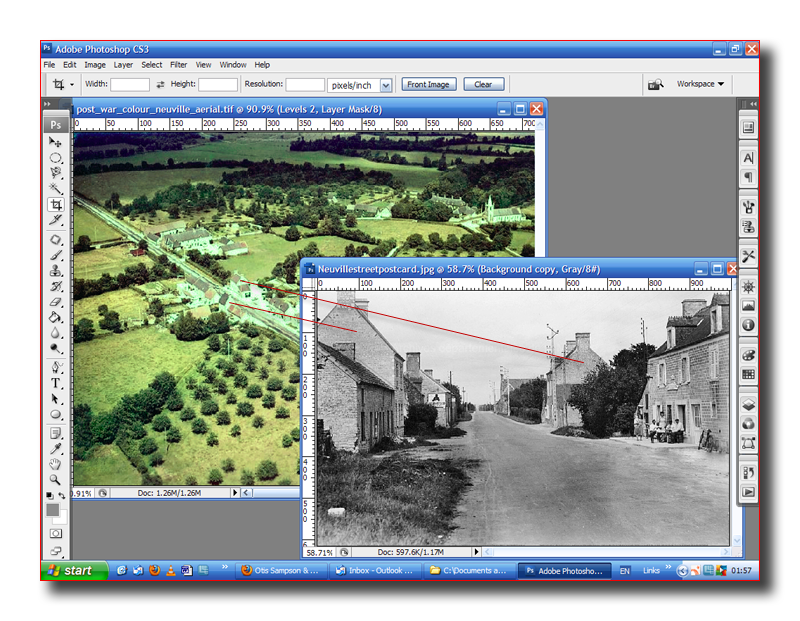
Task: Show hidden Quick Launch icons
Action: (224, 567)
